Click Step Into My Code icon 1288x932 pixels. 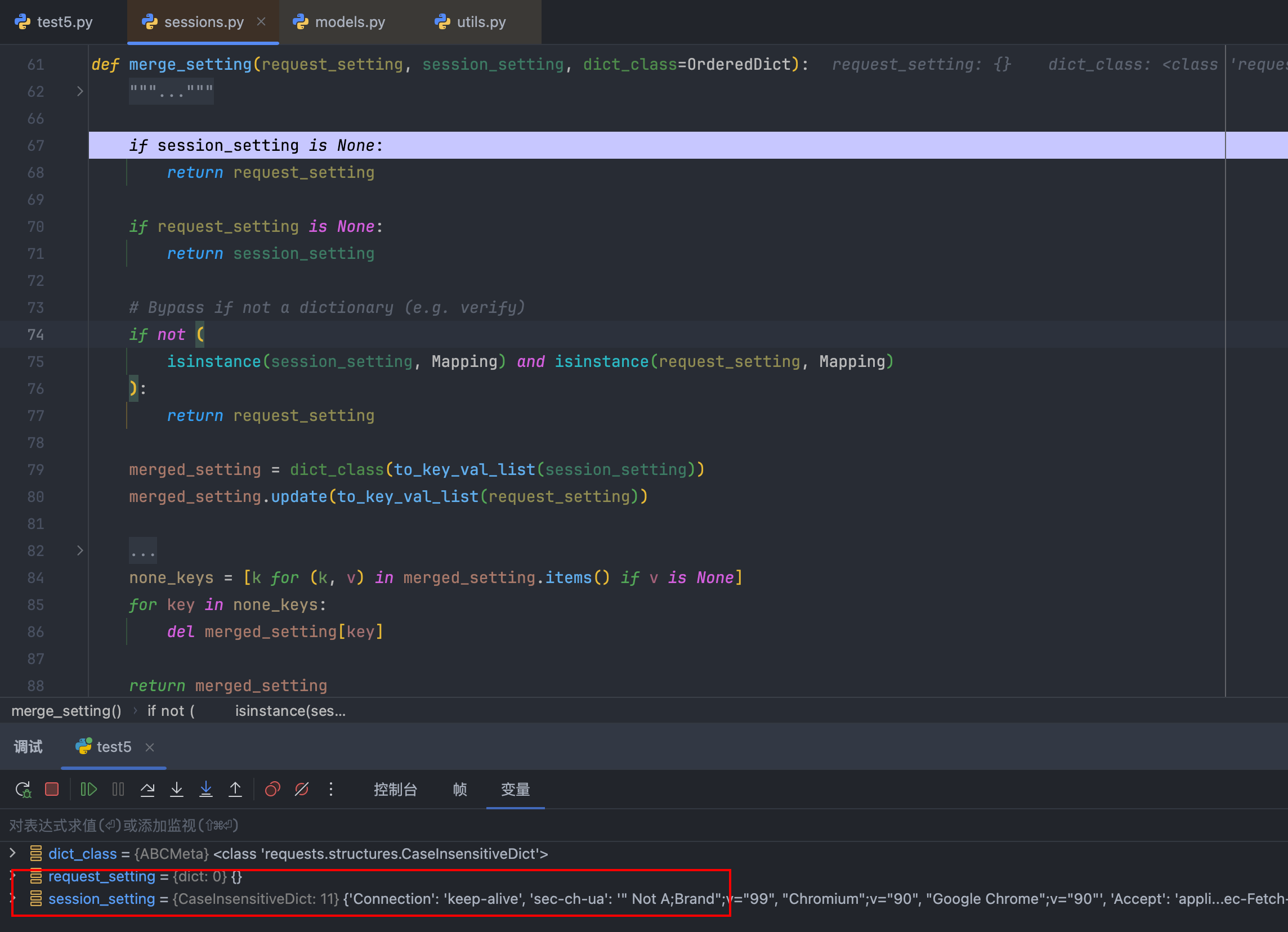pyautogui.click(x=206, y=790)
